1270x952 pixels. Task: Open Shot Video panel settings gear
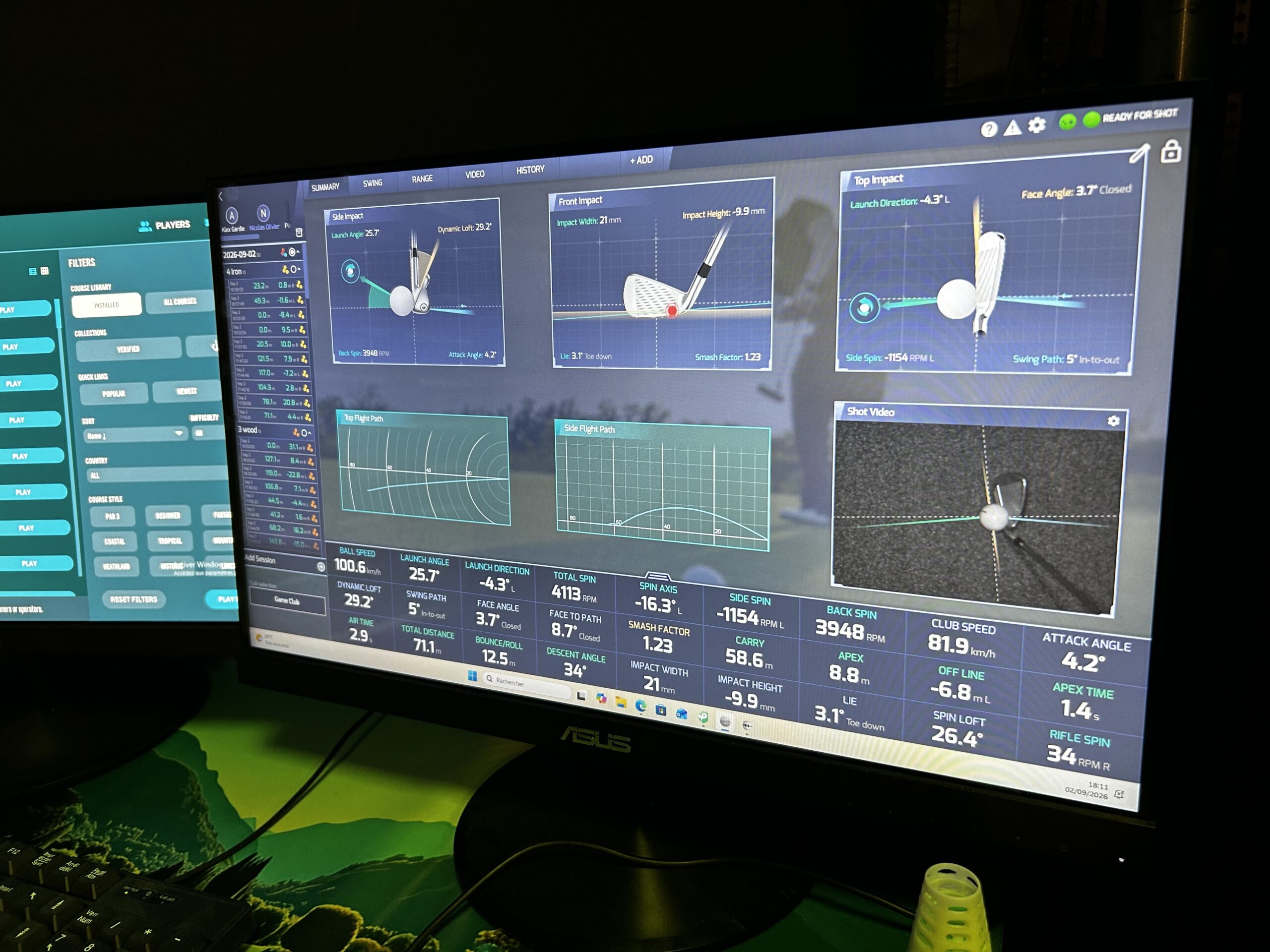(x=1113, y=421)
